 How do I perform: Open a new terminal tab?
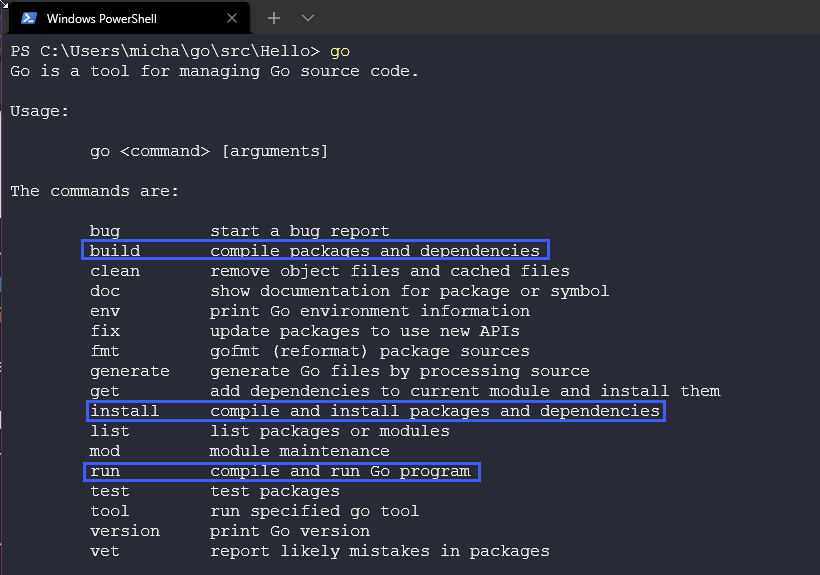[274, 18]
